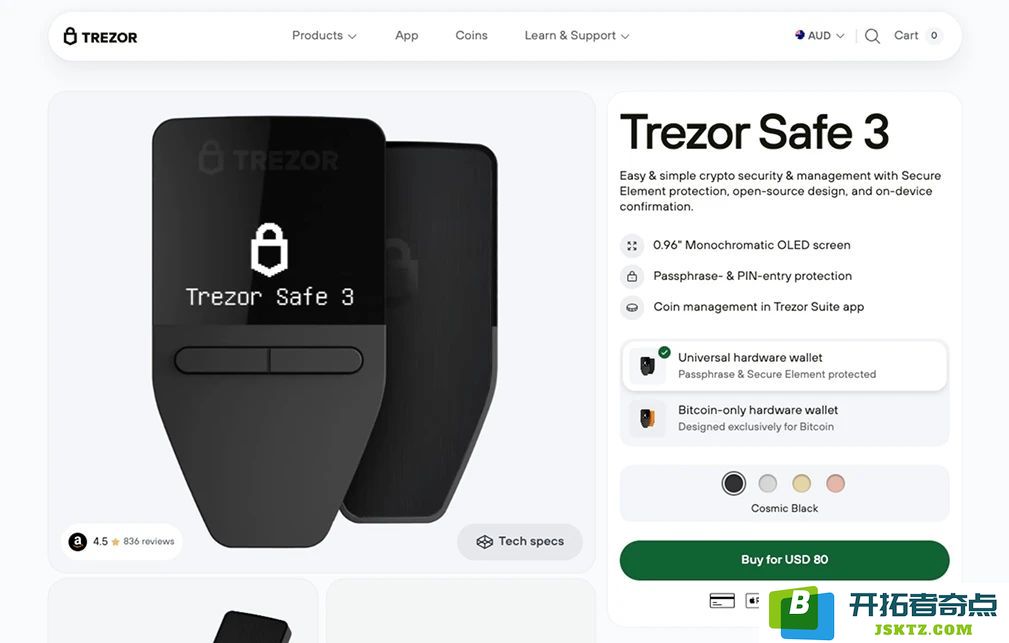Go to the App page
The width and height of the screenshot is (1009, 643).
coord(407,35)
